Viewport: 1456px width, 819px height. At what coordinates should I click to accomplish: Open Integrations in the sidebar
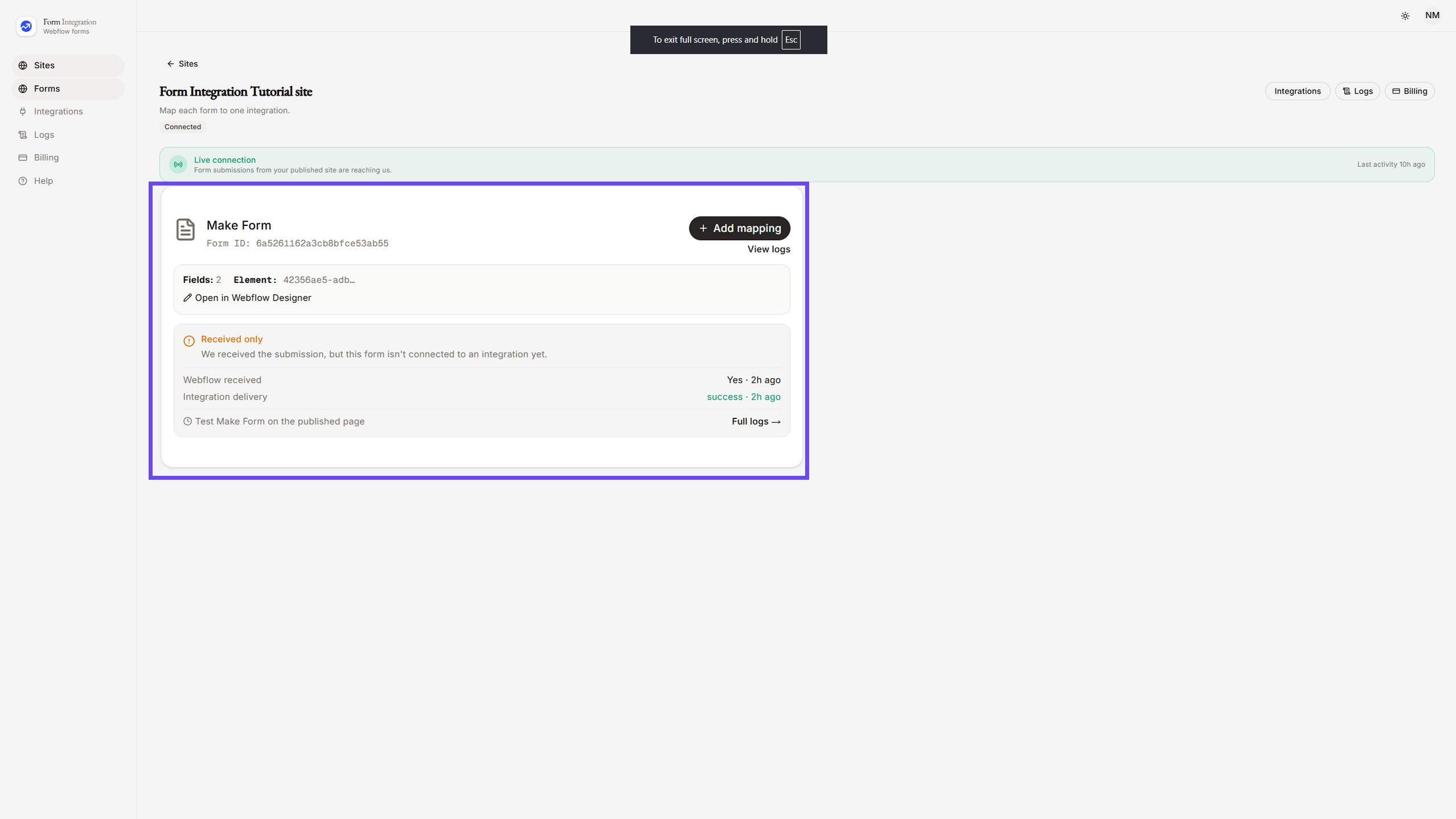[x=68, y=112]
